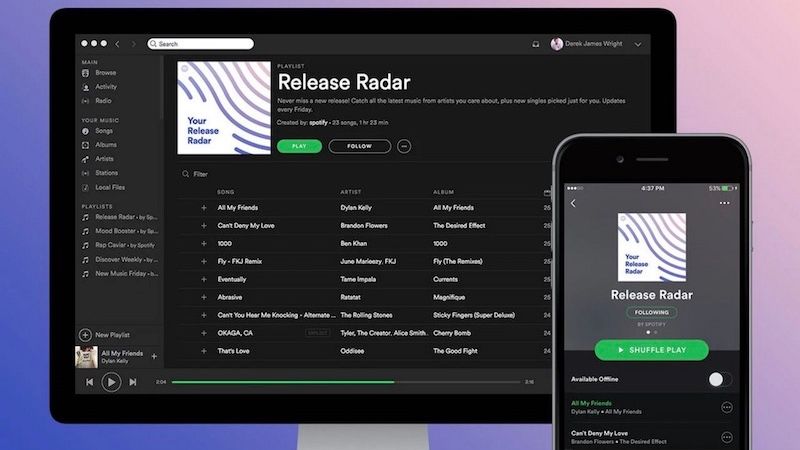Tap the SHUFFLE PLAY button on the phone

click(x=651, y=350)
